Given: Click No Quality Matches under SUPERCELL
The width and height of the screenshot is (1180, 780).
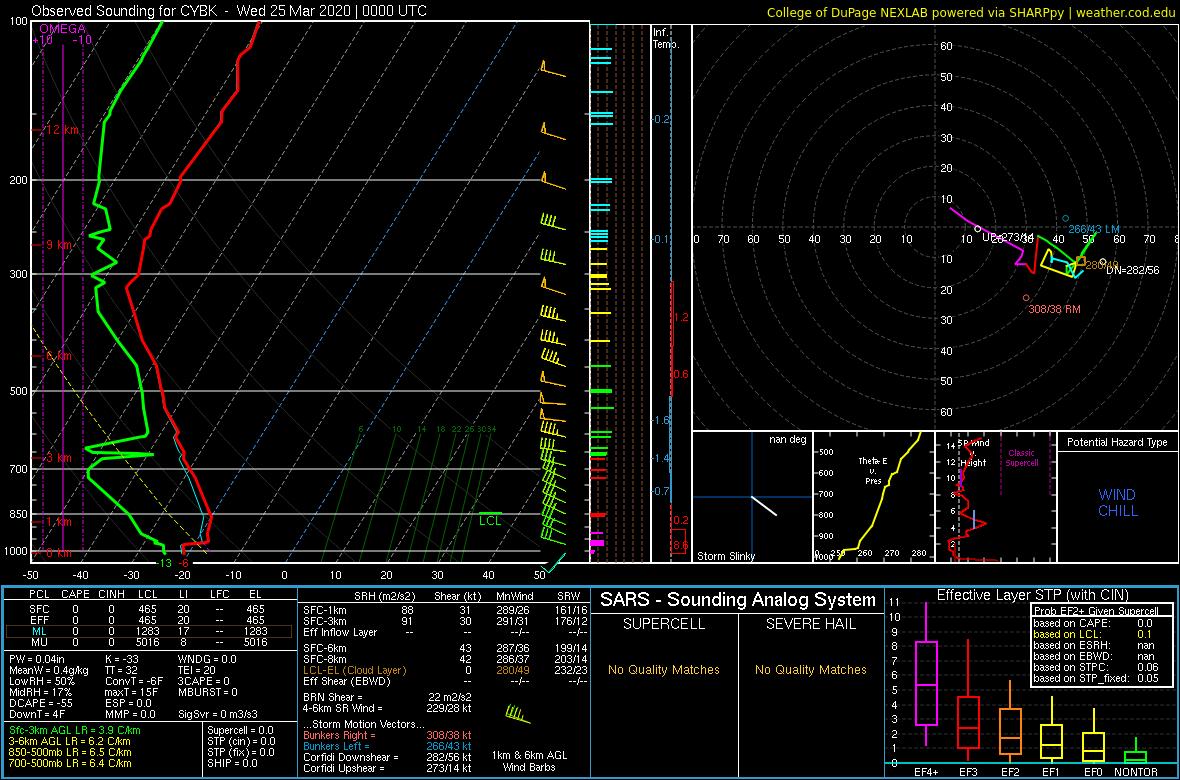Looking at the screenshot, I should click(663, 669).
